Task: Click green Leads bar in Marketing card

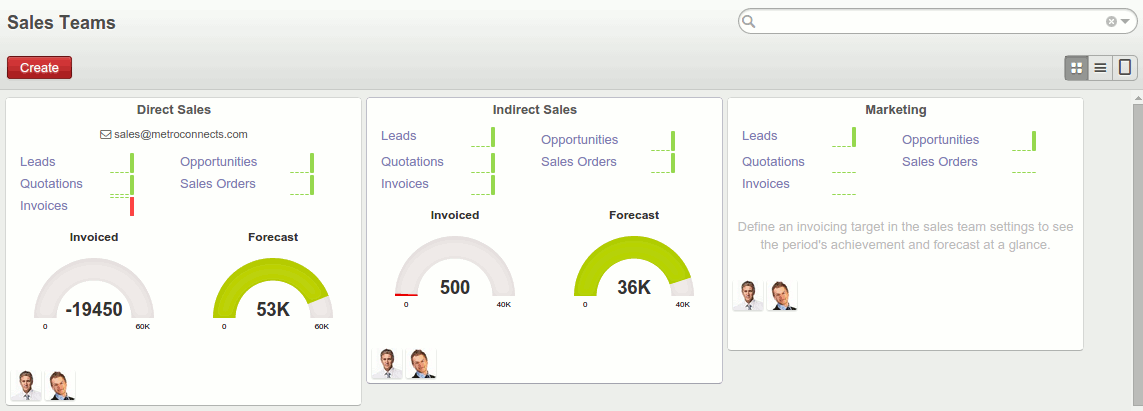Action: pos(853,137)
